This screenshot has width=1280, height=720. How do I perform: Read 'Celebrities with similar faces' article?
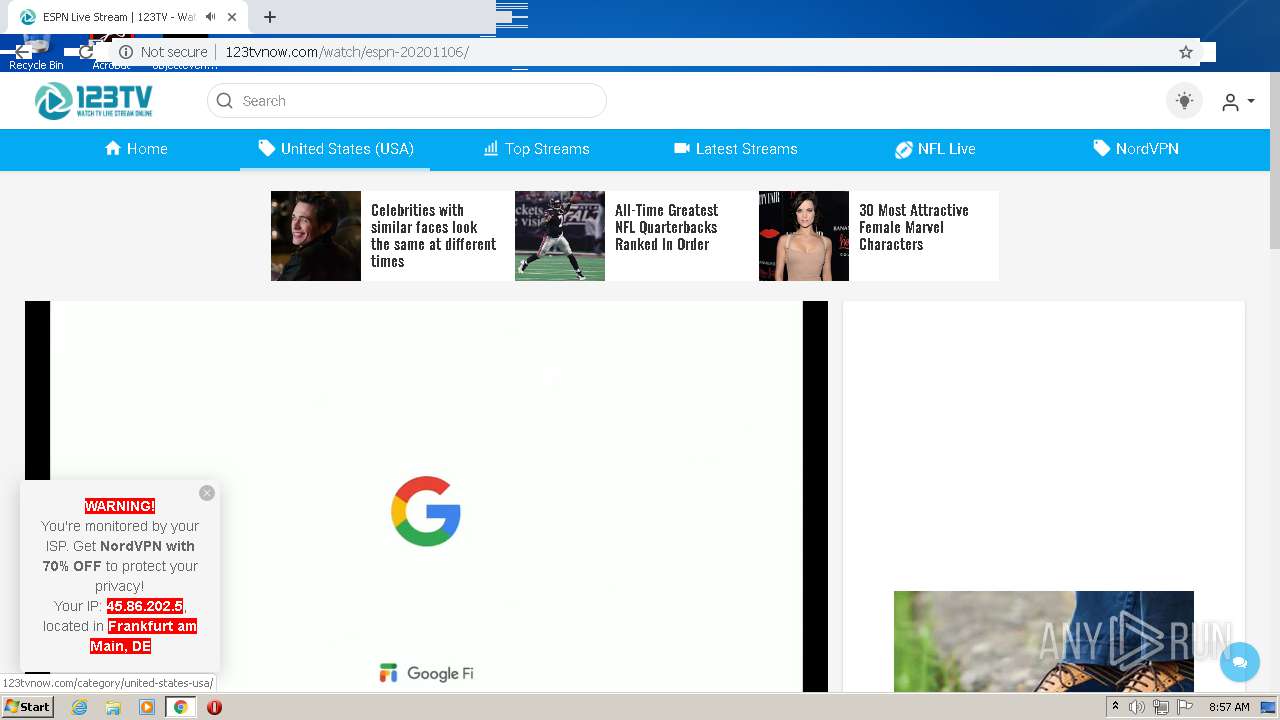click(x=434, y=236)
